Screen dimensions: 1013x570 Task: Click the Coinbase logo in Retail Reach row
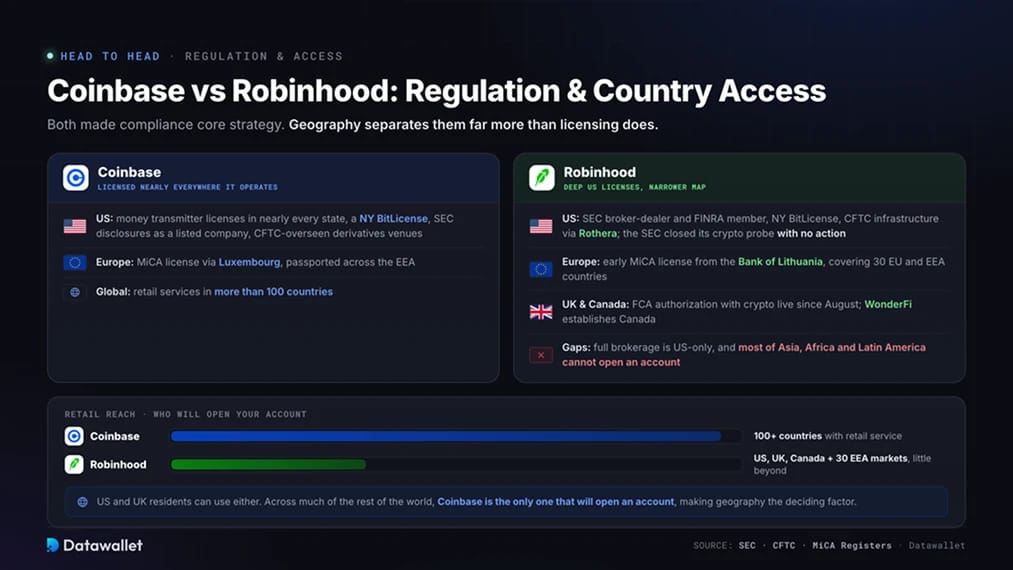(74, 436)
